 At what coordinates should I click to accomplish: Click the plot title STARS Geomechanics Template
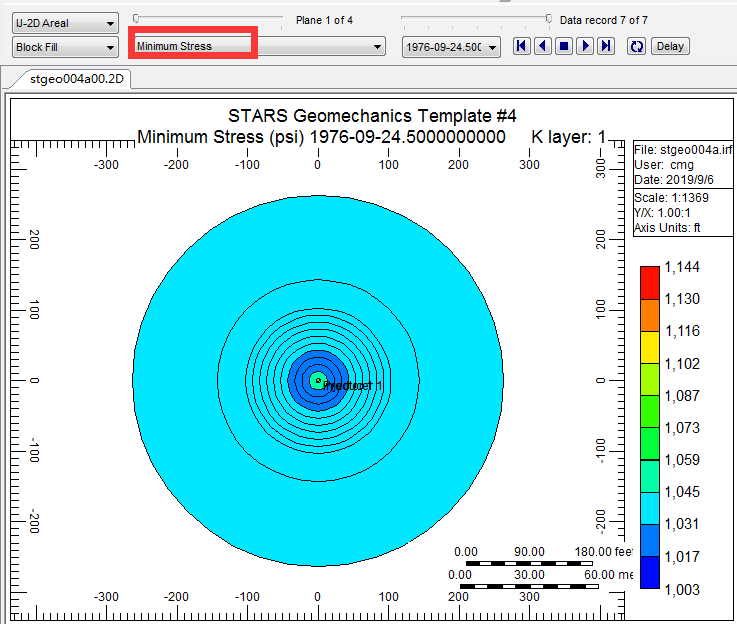pyautogui.click(x=372, y=117)
